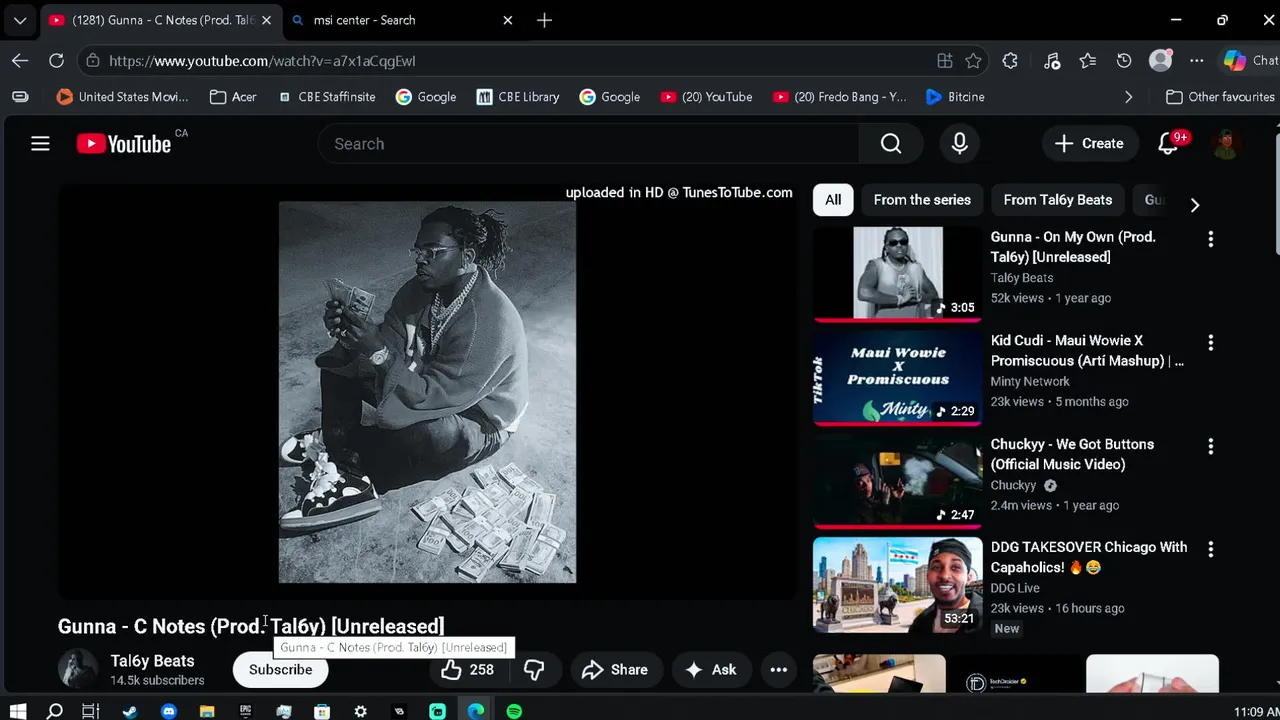The image size is (1280, 720).
Task: Open the DDG TAKESOVER Chicago thumbnail
Action: tap(898, 585)
